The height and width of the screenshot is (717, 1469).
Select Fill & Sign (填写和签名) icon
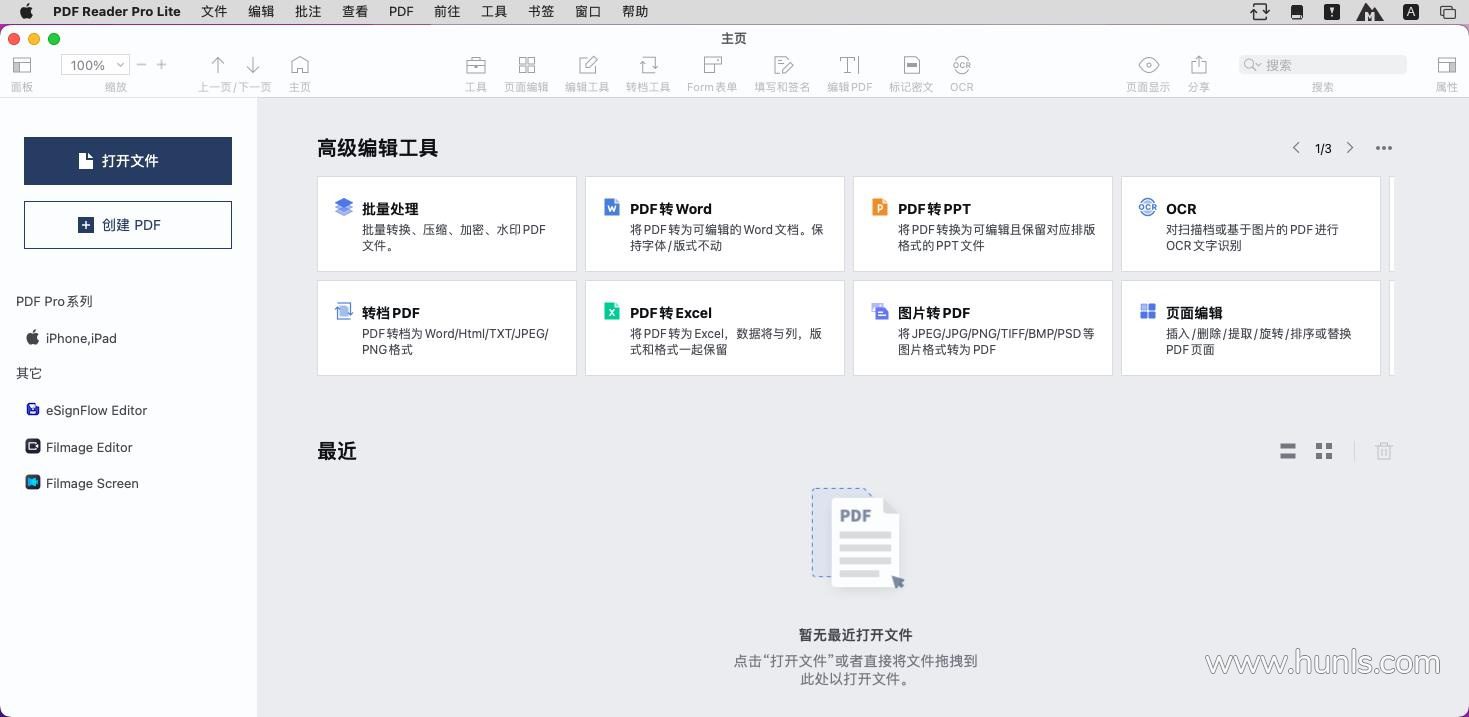(783, 65)
